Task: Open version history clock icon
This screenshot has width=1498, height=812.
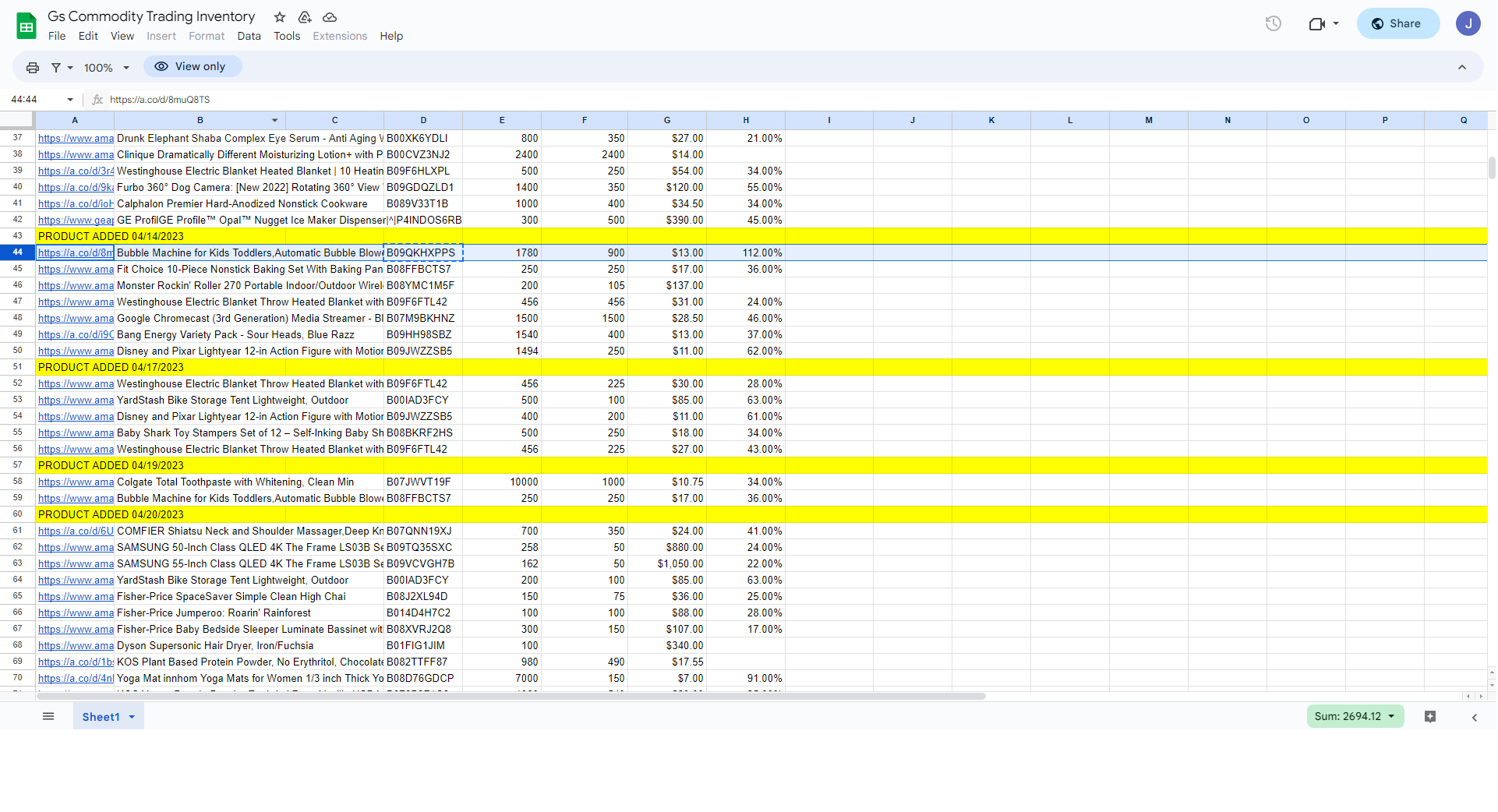Action: pyautogui.click(x=1274, y=23)
